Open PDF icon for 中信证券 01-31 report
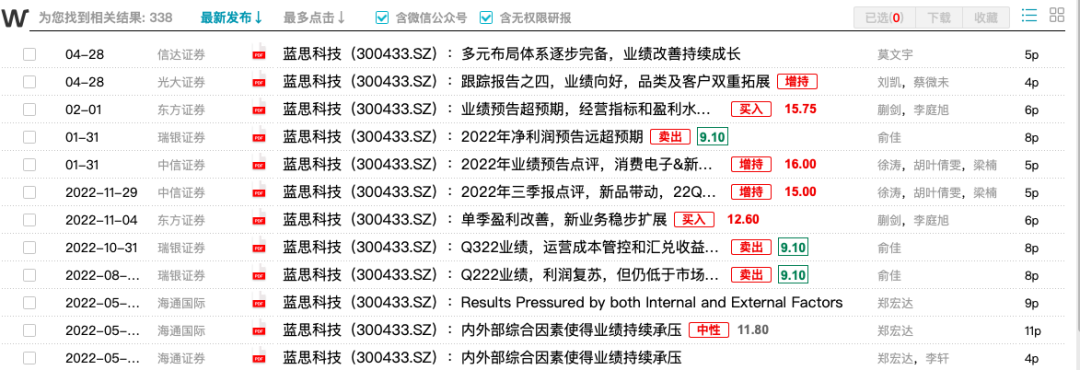Viewport: 1080px width, 370px height. point(259,165)
